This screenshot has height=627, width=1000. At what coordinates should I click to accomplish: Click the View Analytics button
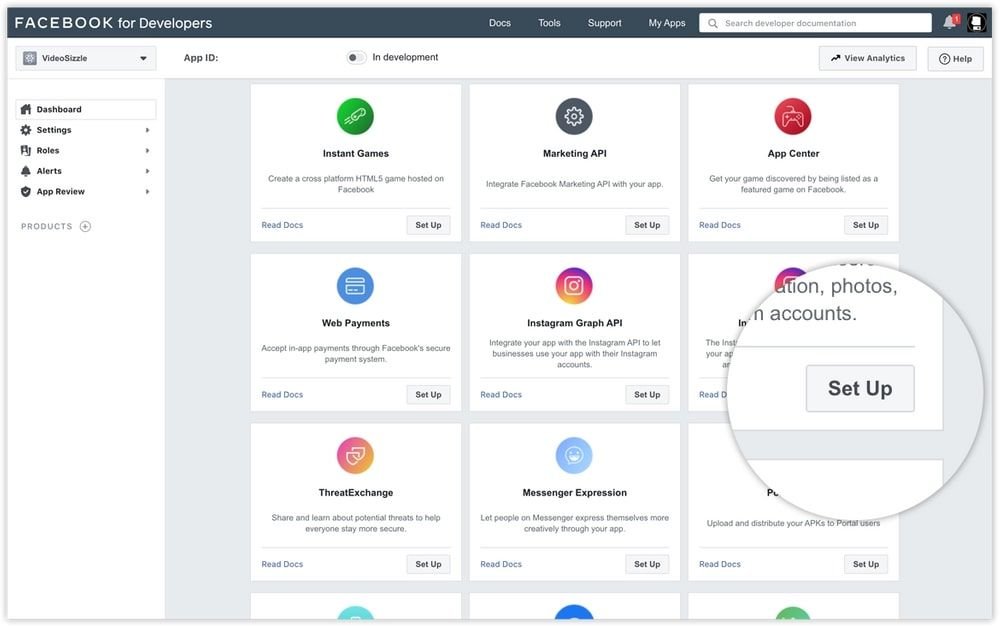coord(867,58)
